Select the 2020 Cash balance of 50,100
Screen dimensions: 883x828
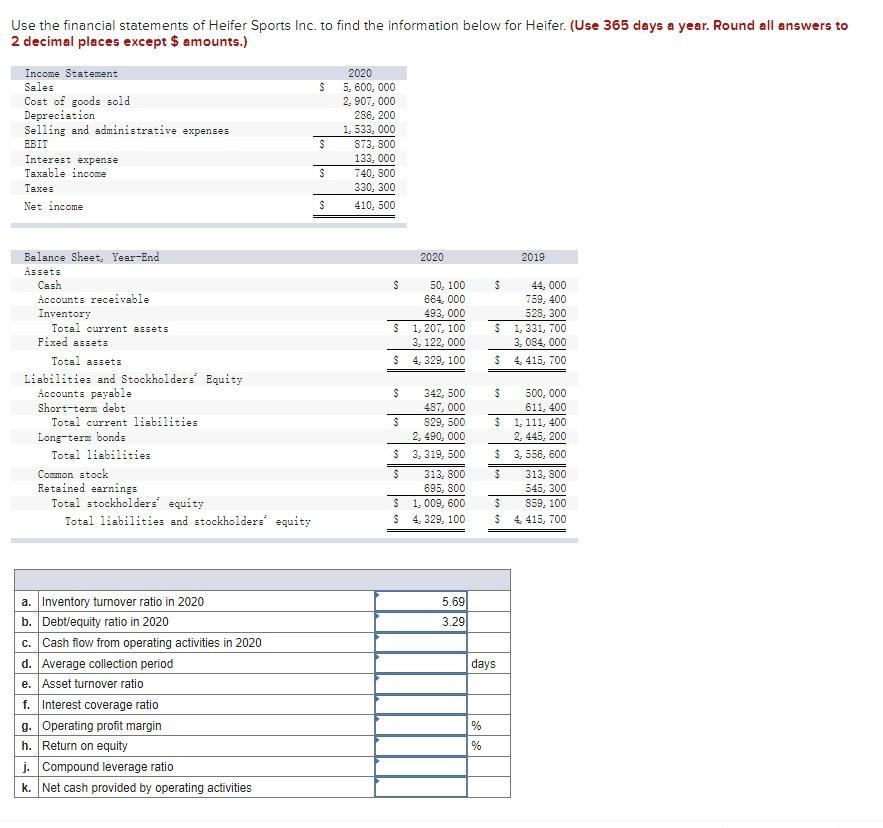point(443,285)
